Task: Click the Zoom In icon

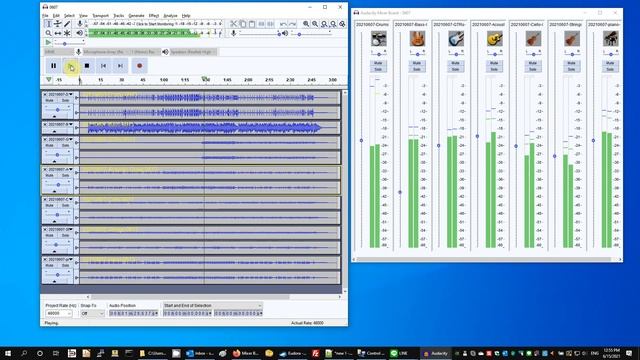Action: click(x=306, y=24)
